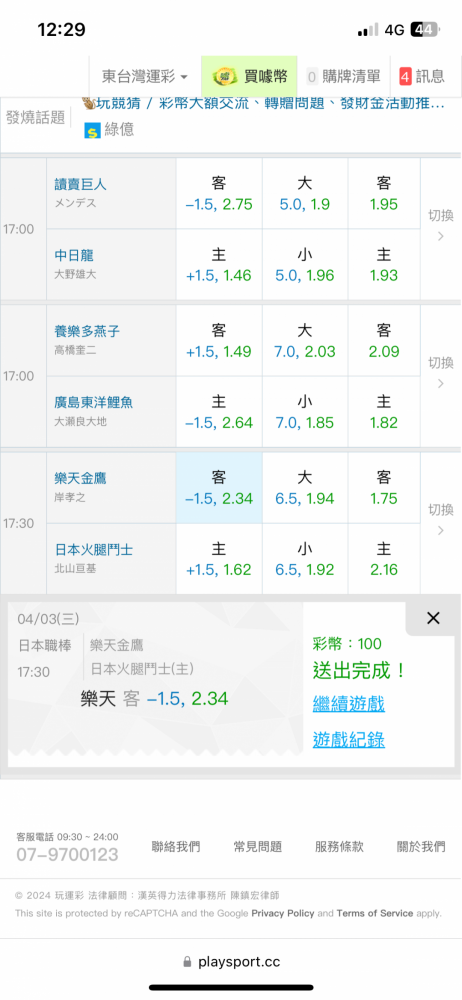
Task: Open the 購牌清單 tab
Action: click(345, 77)
